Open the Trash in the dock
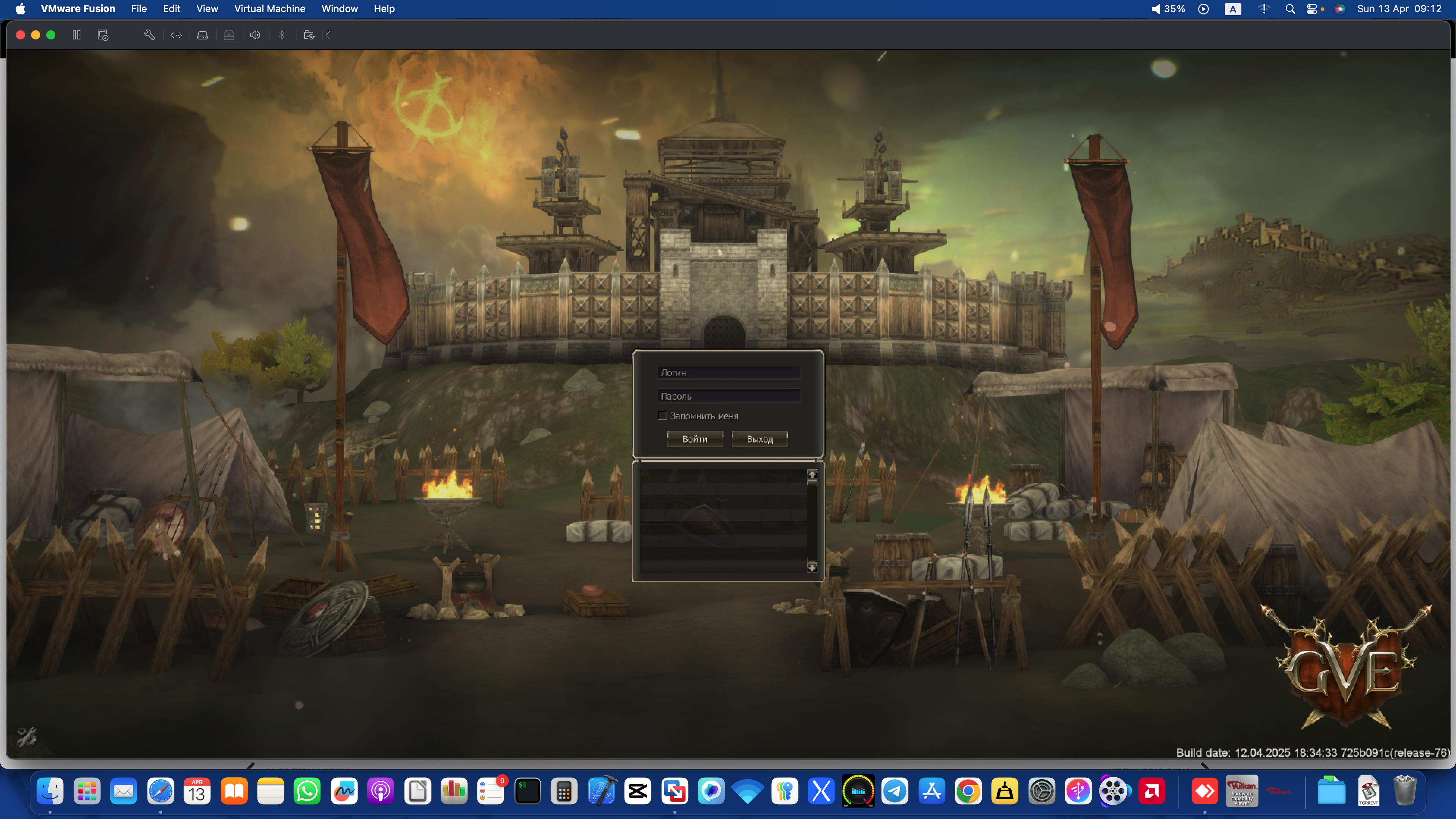The height and width of the screenshot is (819, 1456). click(x=1404, y=791)
